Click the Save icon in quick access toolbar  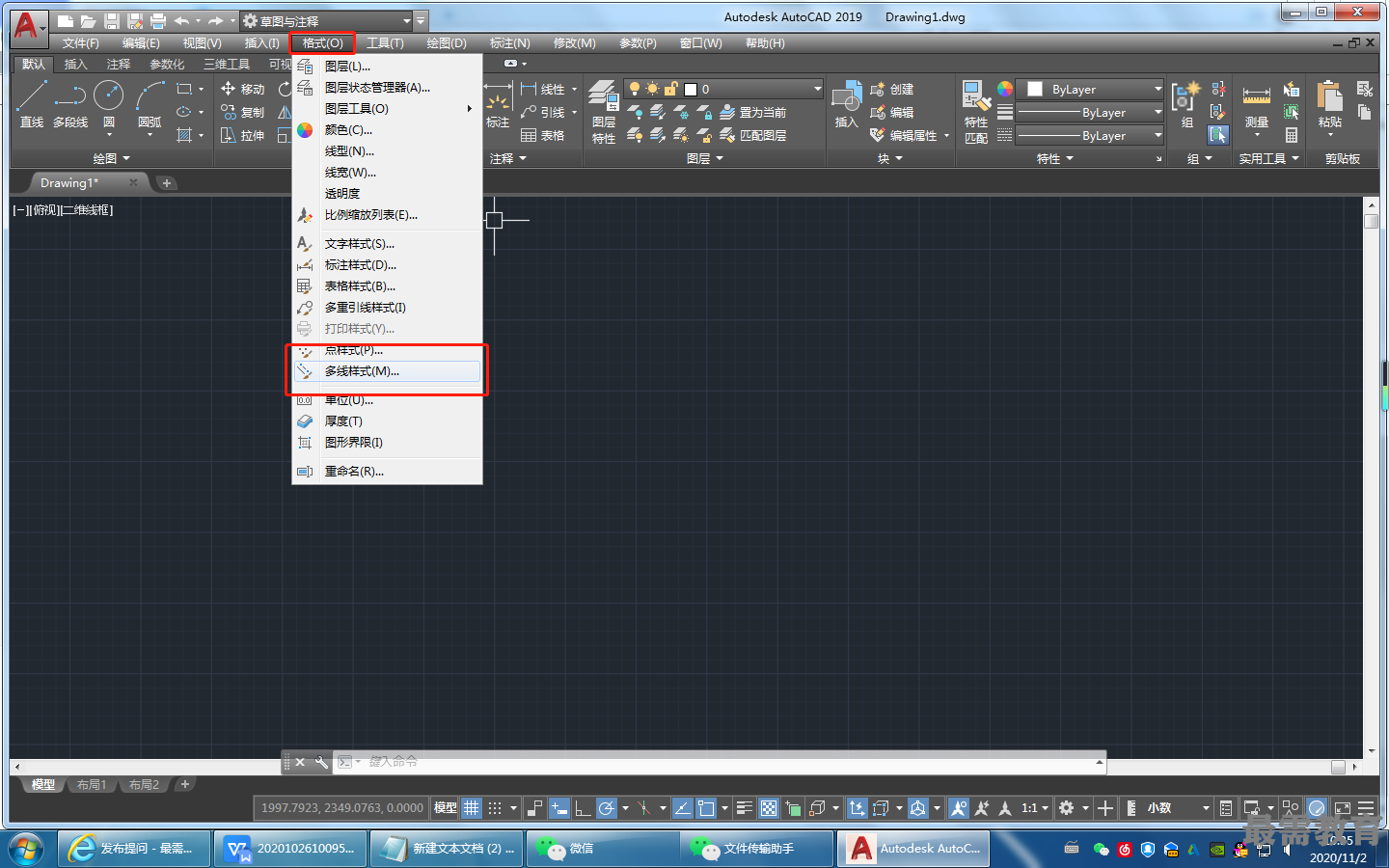coord(111,20)
